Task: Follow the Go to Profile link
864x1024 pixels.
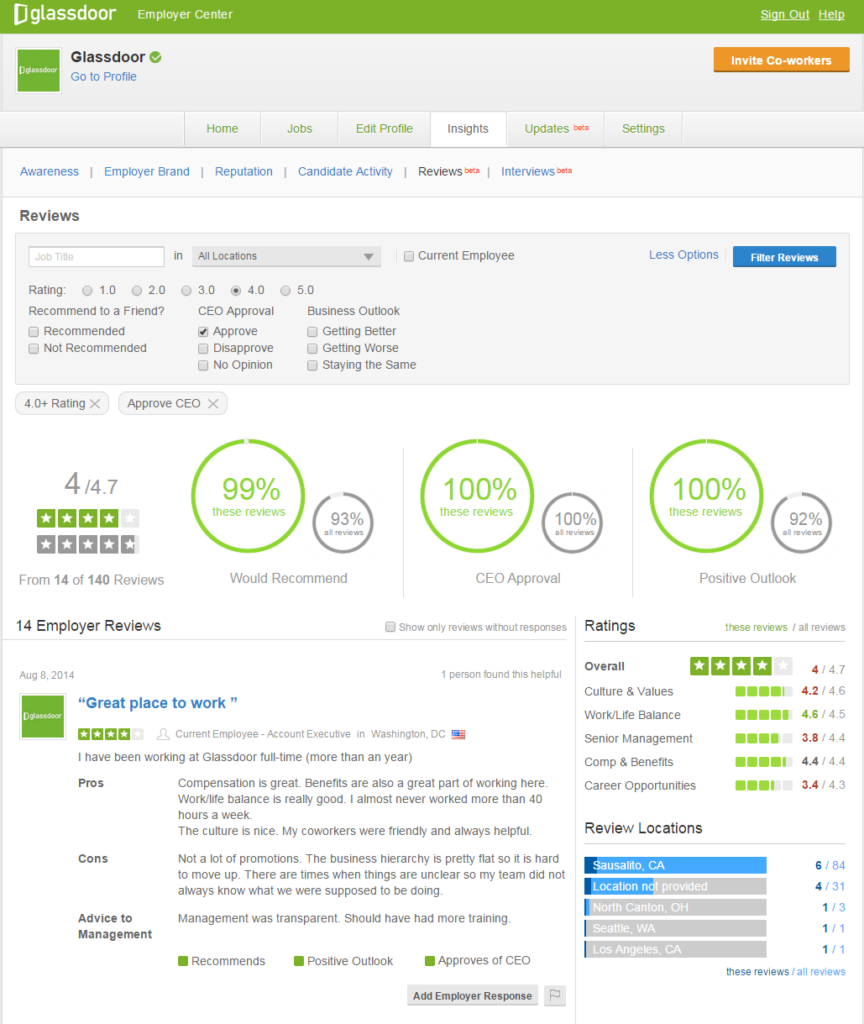Action: 104,76
